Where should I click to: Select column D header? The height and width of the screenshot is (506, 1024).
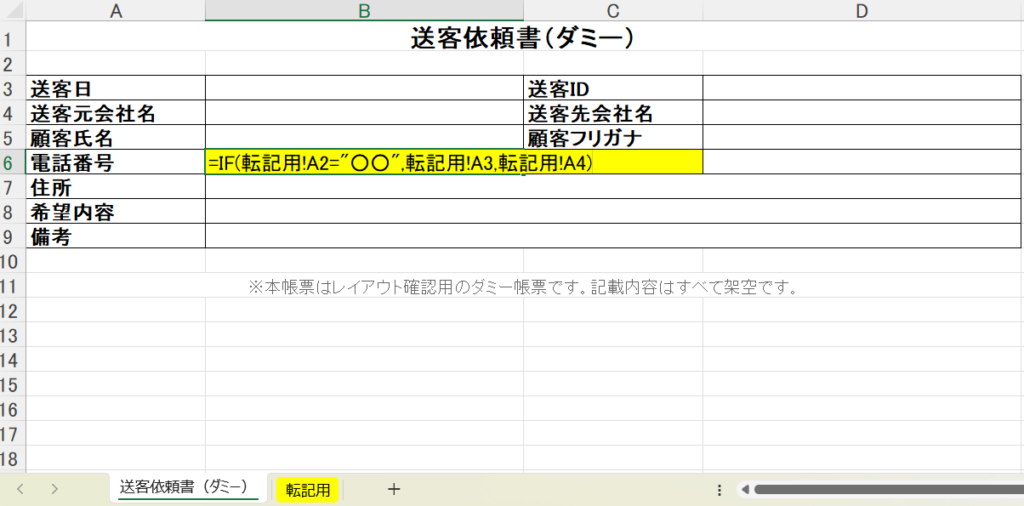(x=862, y=11)
